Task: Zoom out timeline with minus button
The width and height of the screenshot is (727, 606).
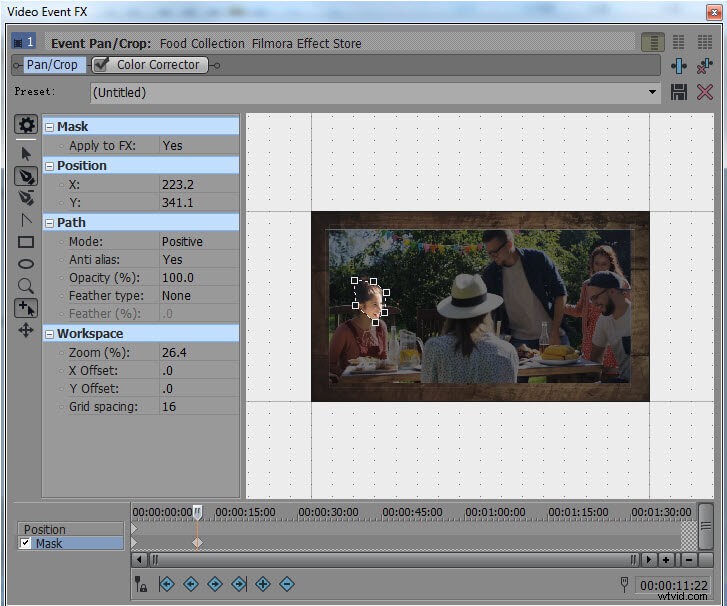Action: click(689, 560)
